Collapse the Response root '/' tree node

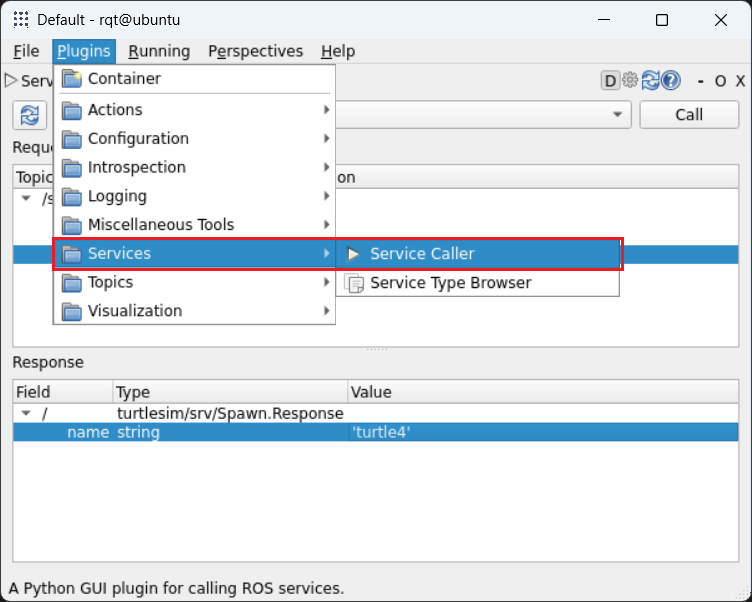point(26,413)
